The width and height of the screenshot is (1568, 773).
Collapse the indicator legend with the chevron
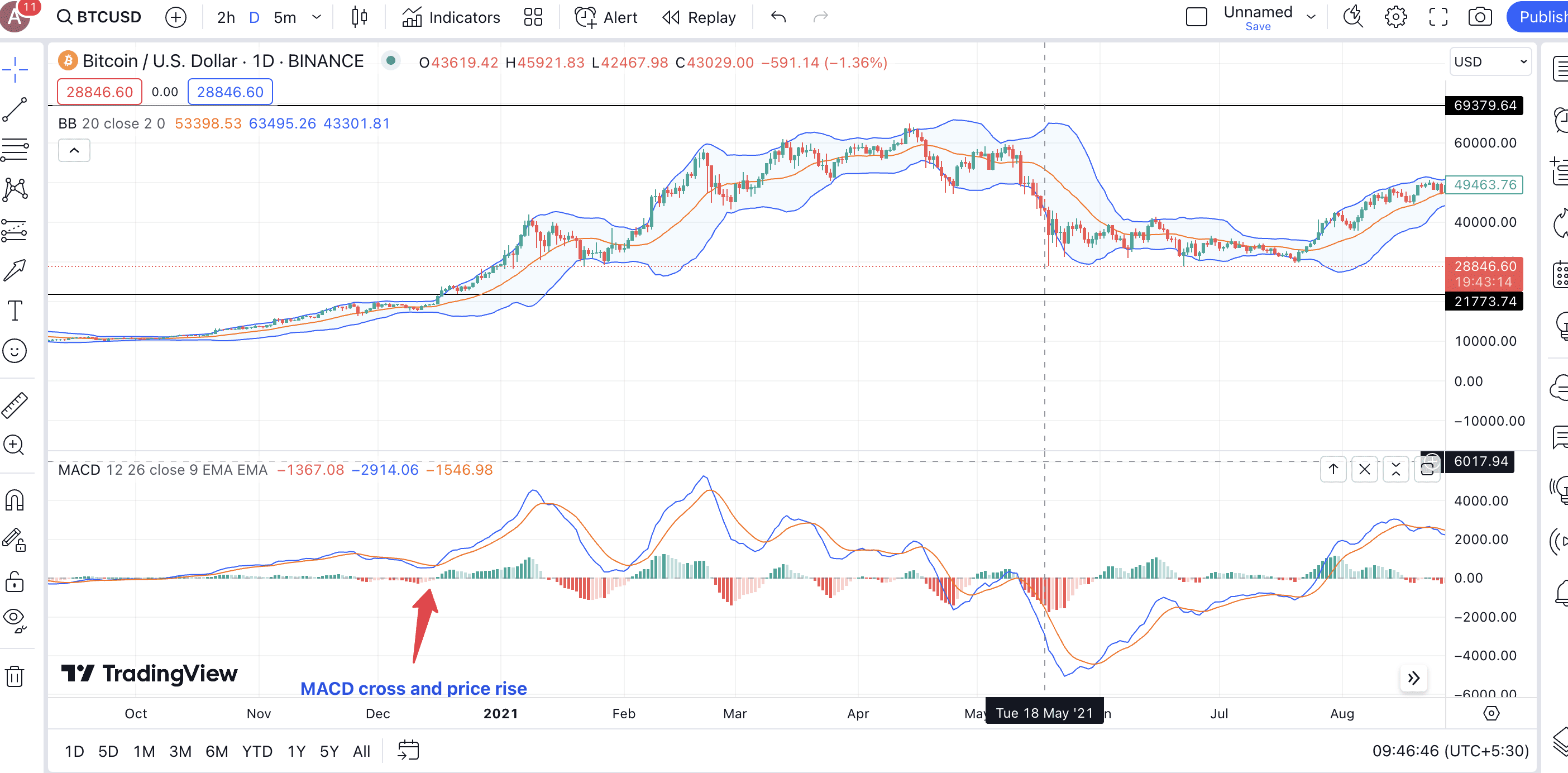(x=74, y=150)
